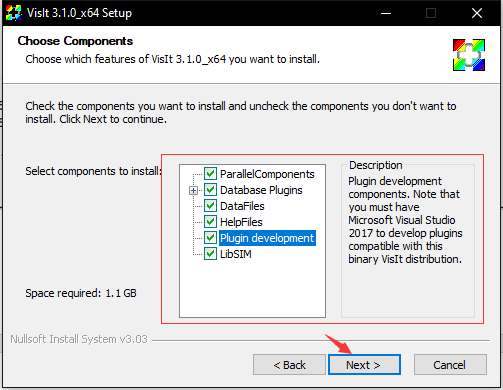The image size is (503, 390).
Task: Select the HelpFiles component label
Action: 241,222
